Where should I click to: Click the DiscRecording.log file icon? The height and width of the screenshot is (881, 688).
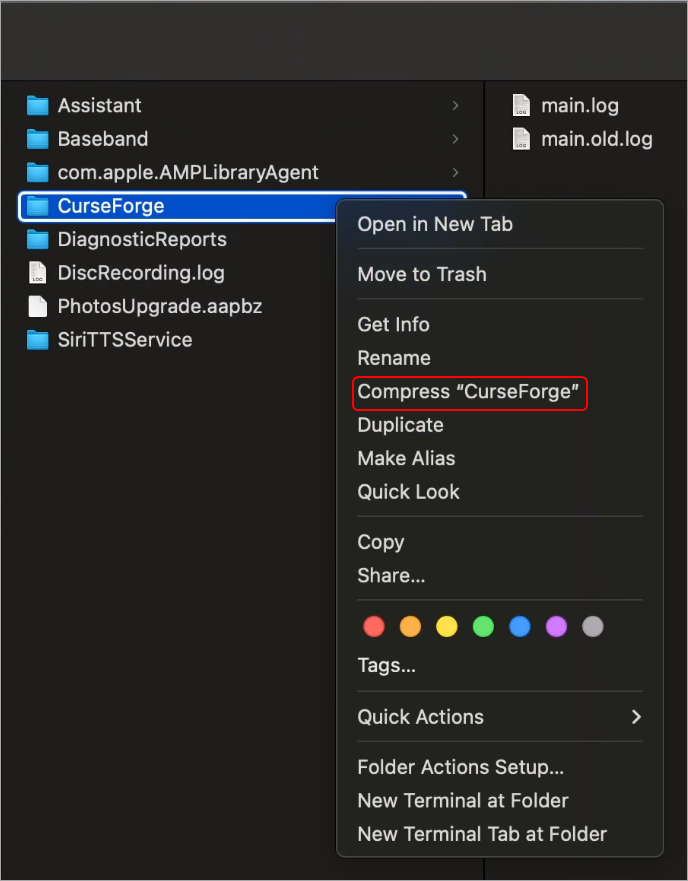coord(38,273)
